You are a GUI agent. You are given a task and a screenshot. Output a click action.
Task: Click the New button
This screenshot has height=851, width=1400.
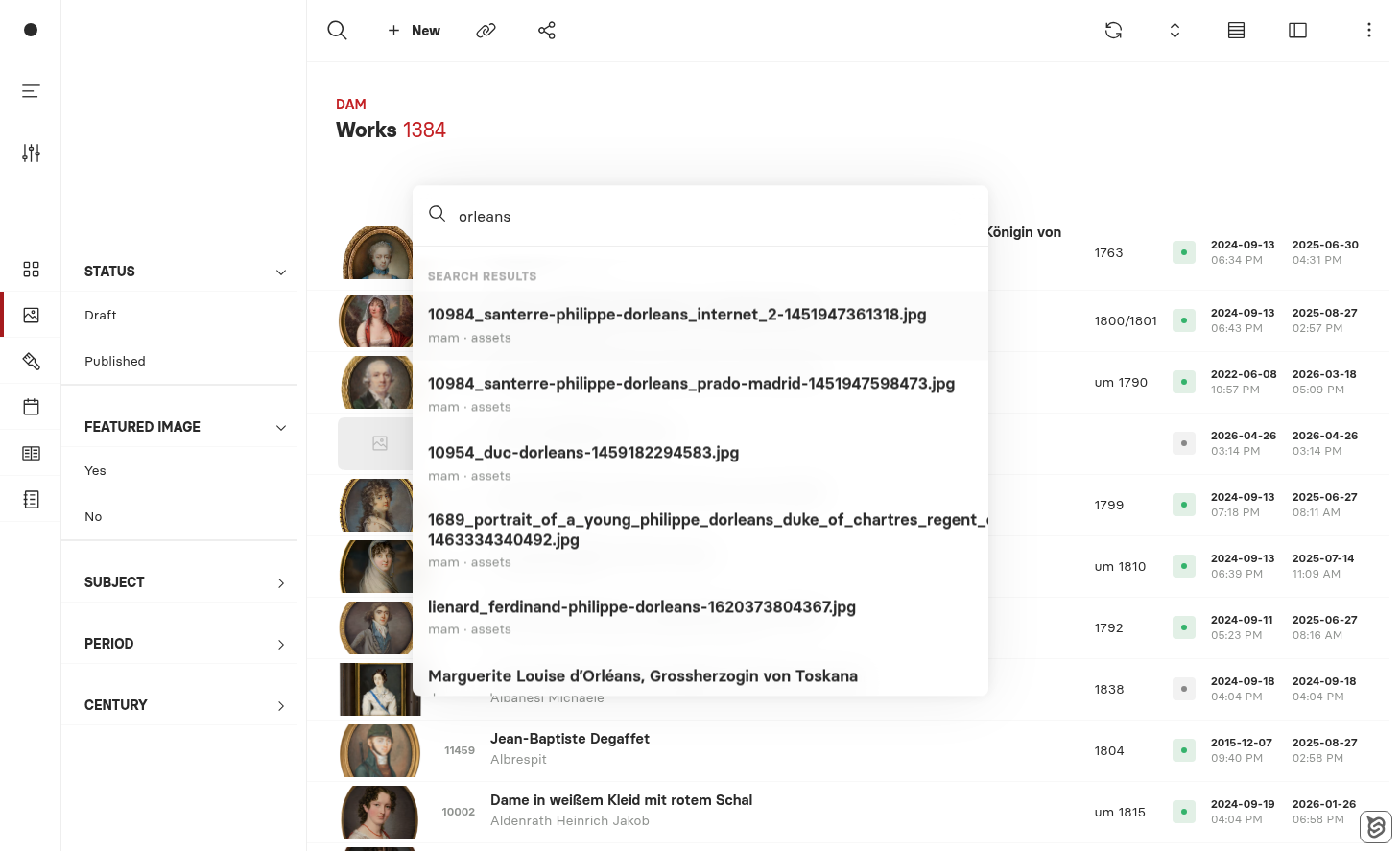coord(414,31)
